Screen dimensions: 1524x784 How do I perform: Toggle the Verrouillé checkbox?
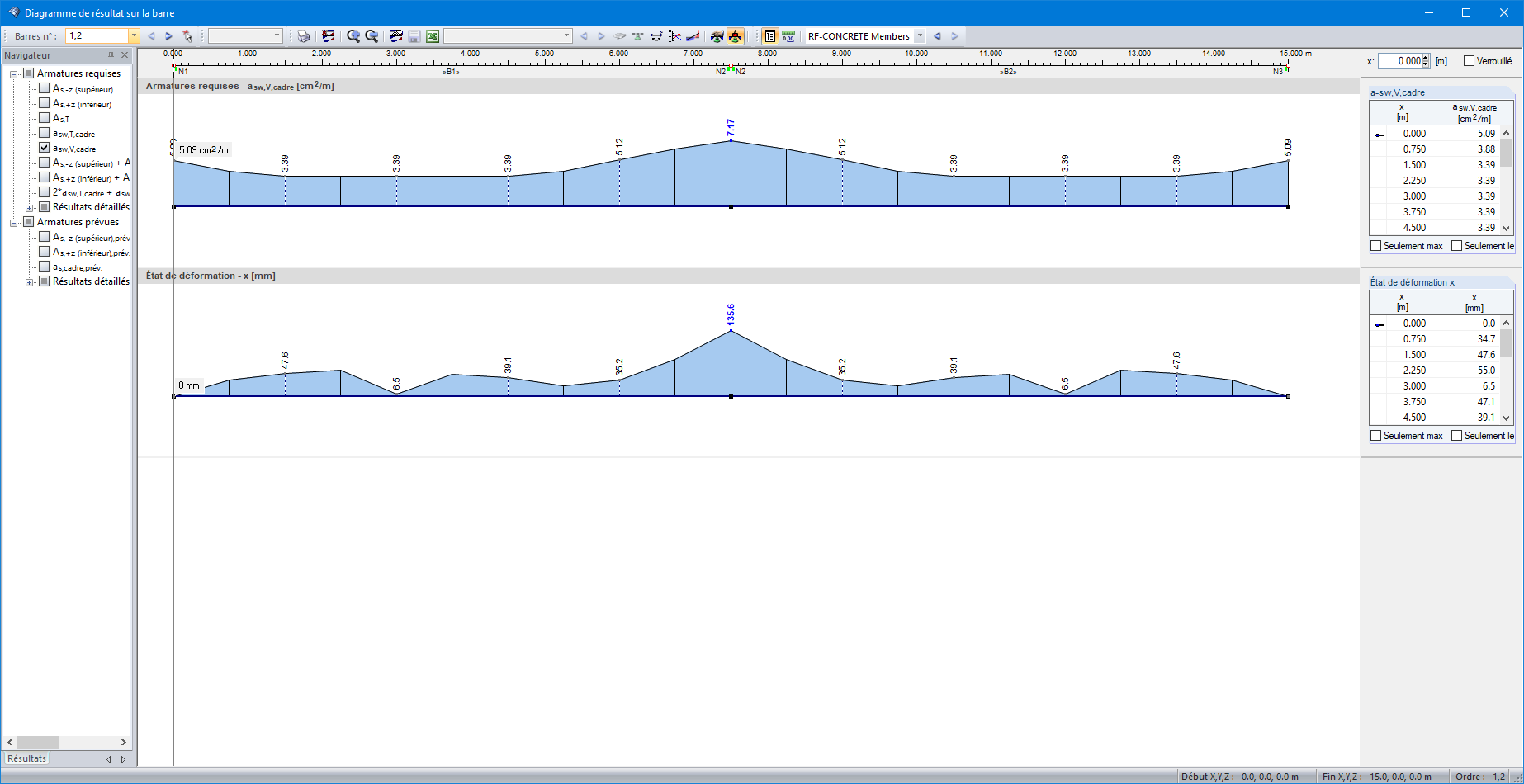point(1469,61)
